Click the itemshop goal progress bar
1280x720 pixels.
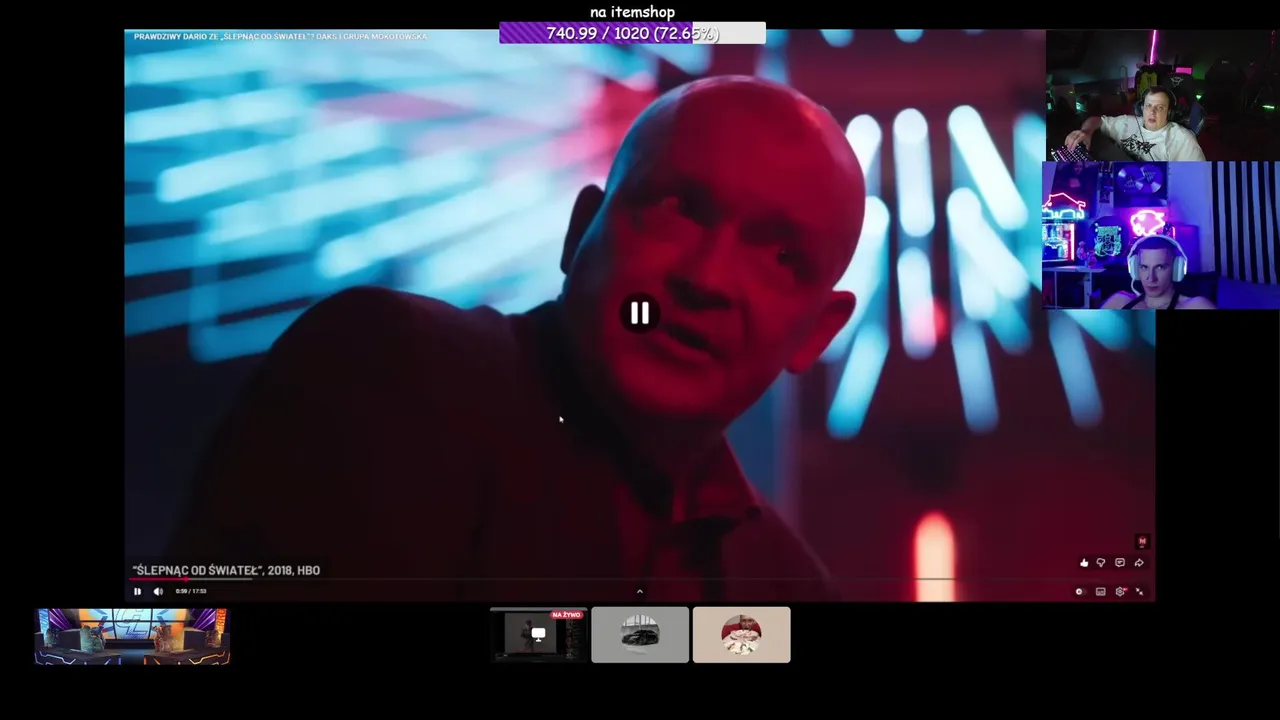tap(632, 33)
